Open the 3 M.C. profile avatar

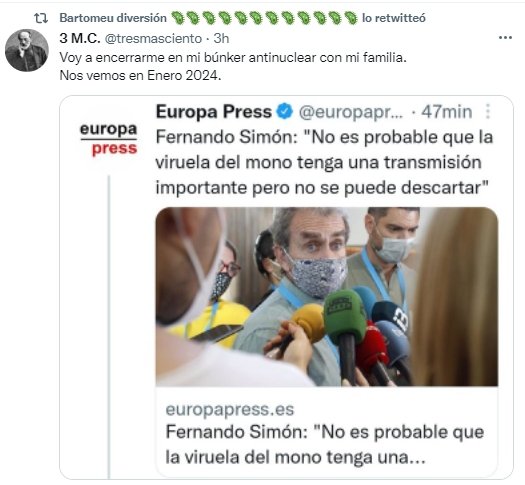pyautogui.click(x=27, y=50)
